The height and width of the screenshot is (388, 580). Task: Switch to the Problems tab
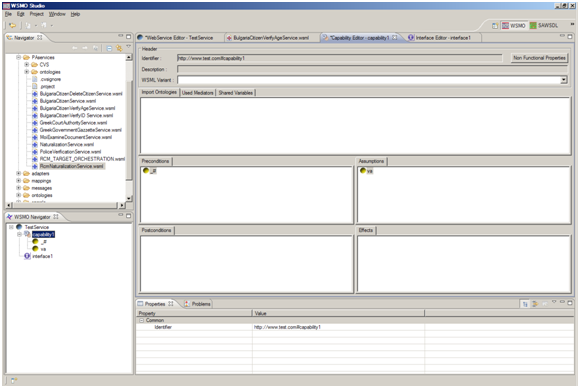198,304
